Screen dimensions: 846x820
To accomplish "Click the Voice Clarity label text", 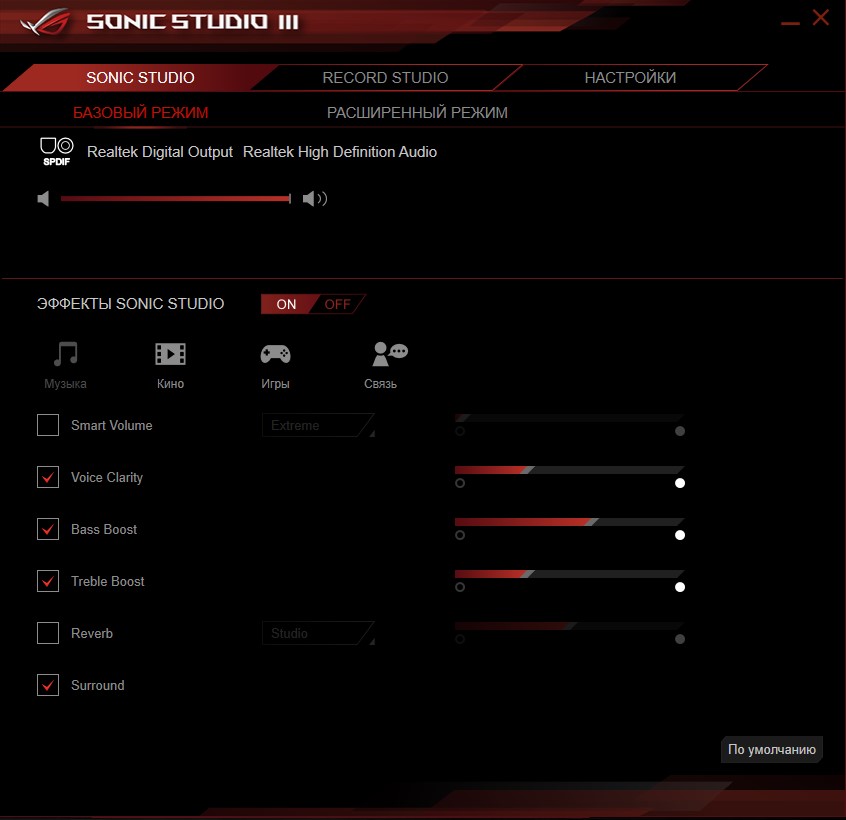I will coord(107,477).
